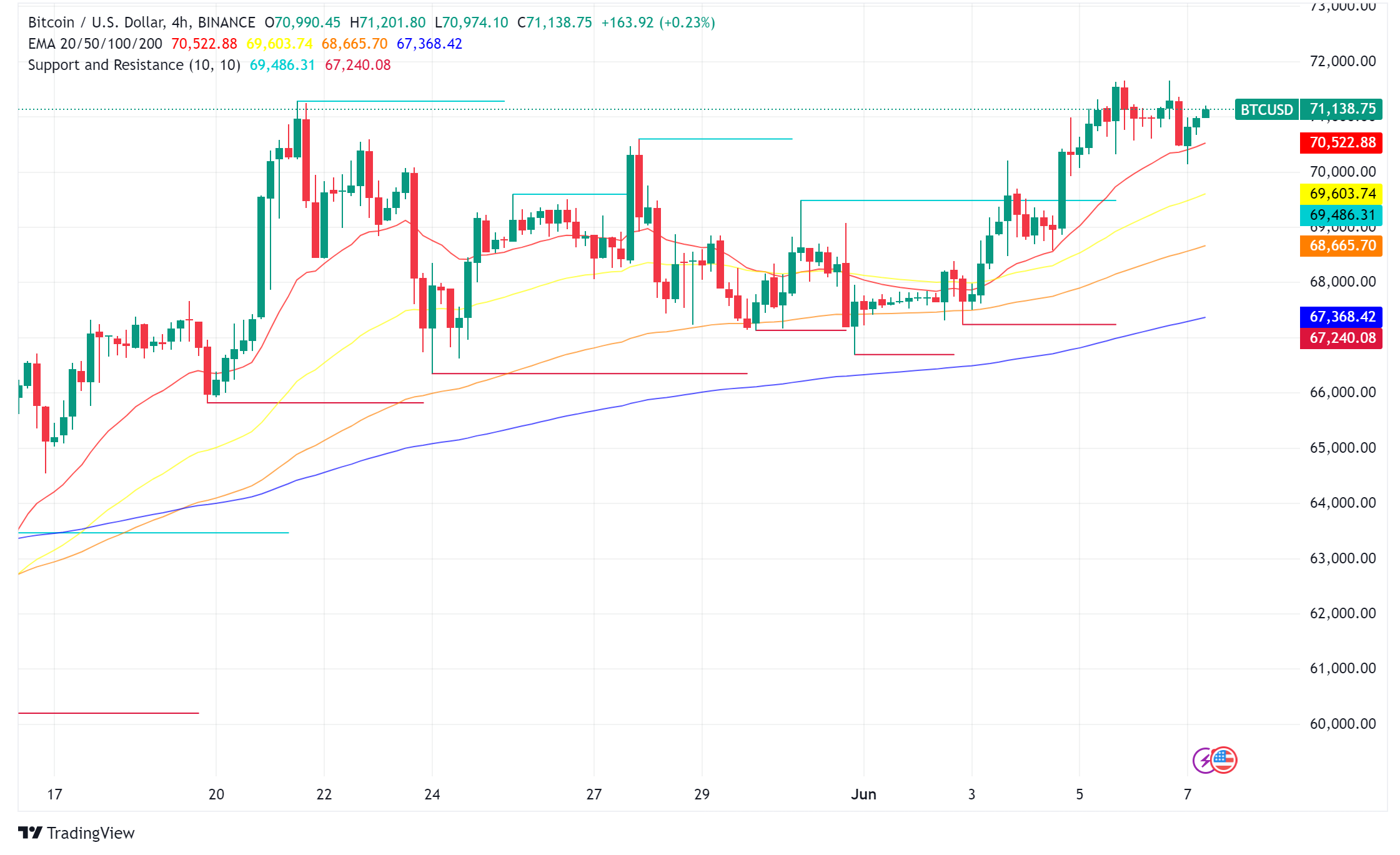Click the low value L70,974.10
This screenshot has height=855, width=1400.
(x=472, y=22)
